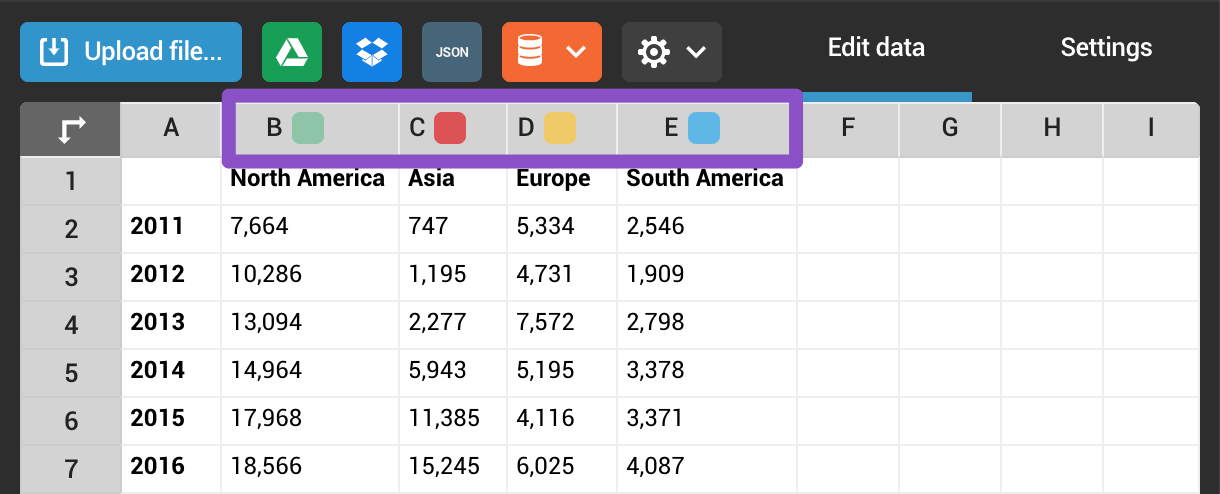
Task: Select row 5 header
Action: pos(71,374)
